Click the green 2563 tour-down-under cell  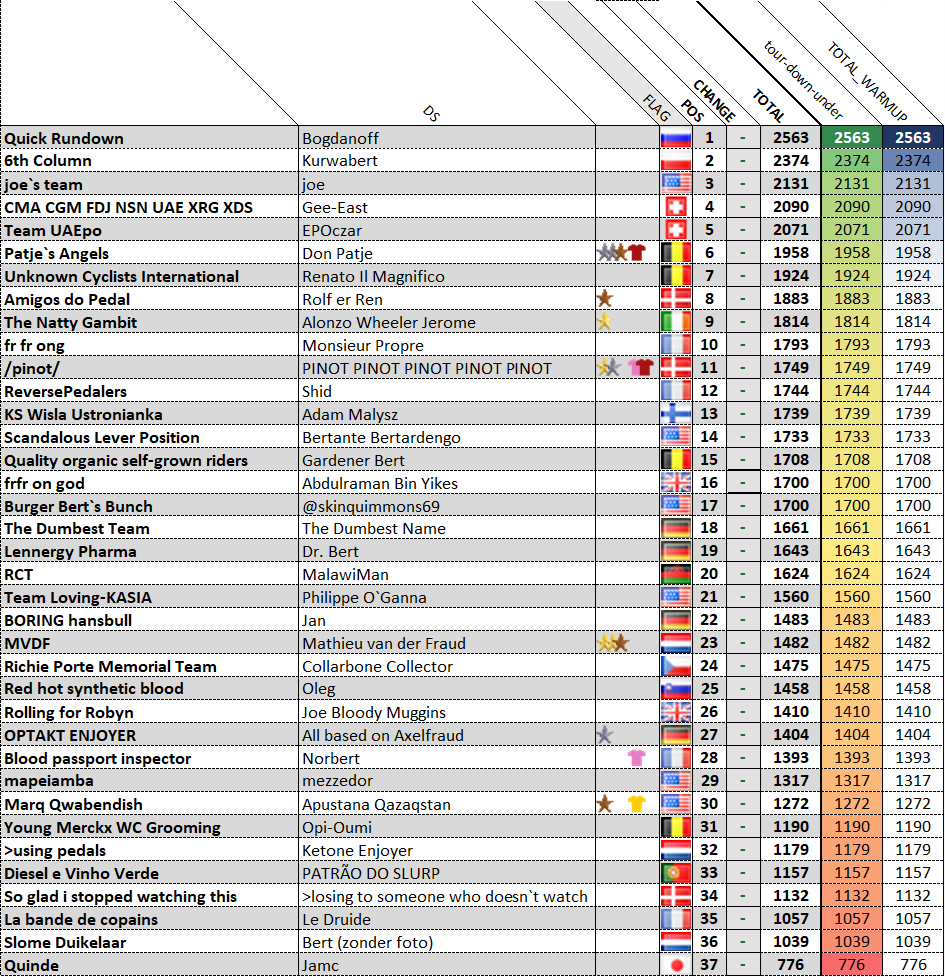(852, 138)
